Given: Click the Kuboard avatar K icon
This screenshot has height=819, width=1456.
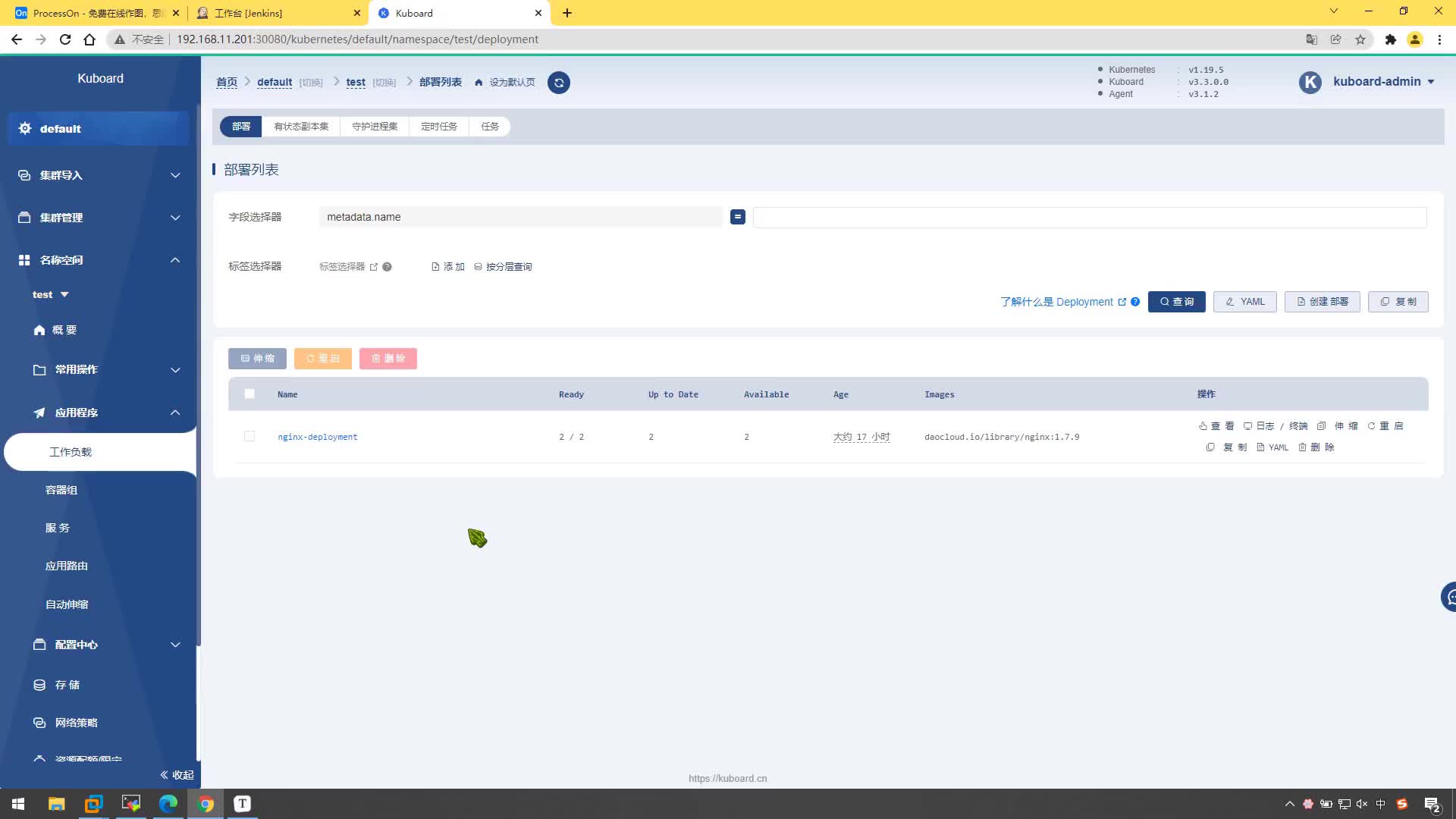Looking at the screenshot, I should [x=1310, y=82].
